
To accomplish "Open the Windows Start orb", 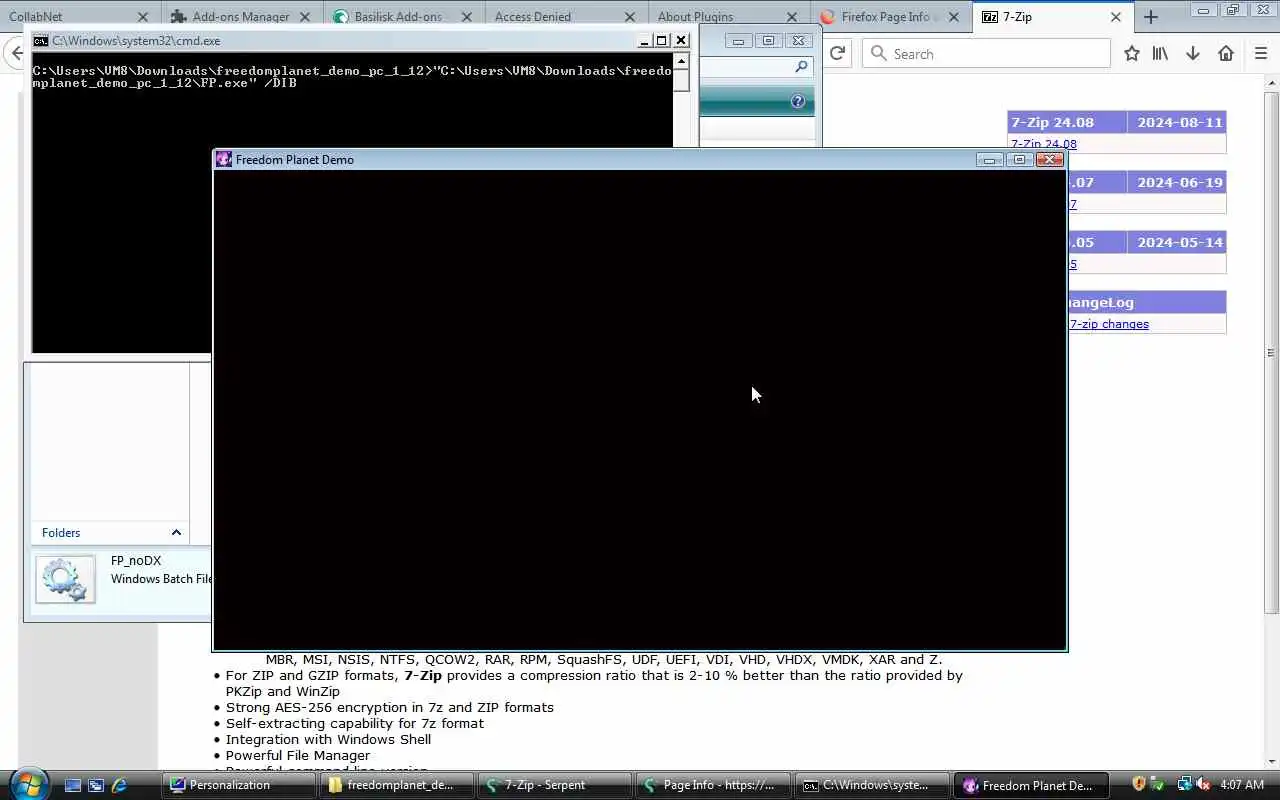I will pos(27,784).
